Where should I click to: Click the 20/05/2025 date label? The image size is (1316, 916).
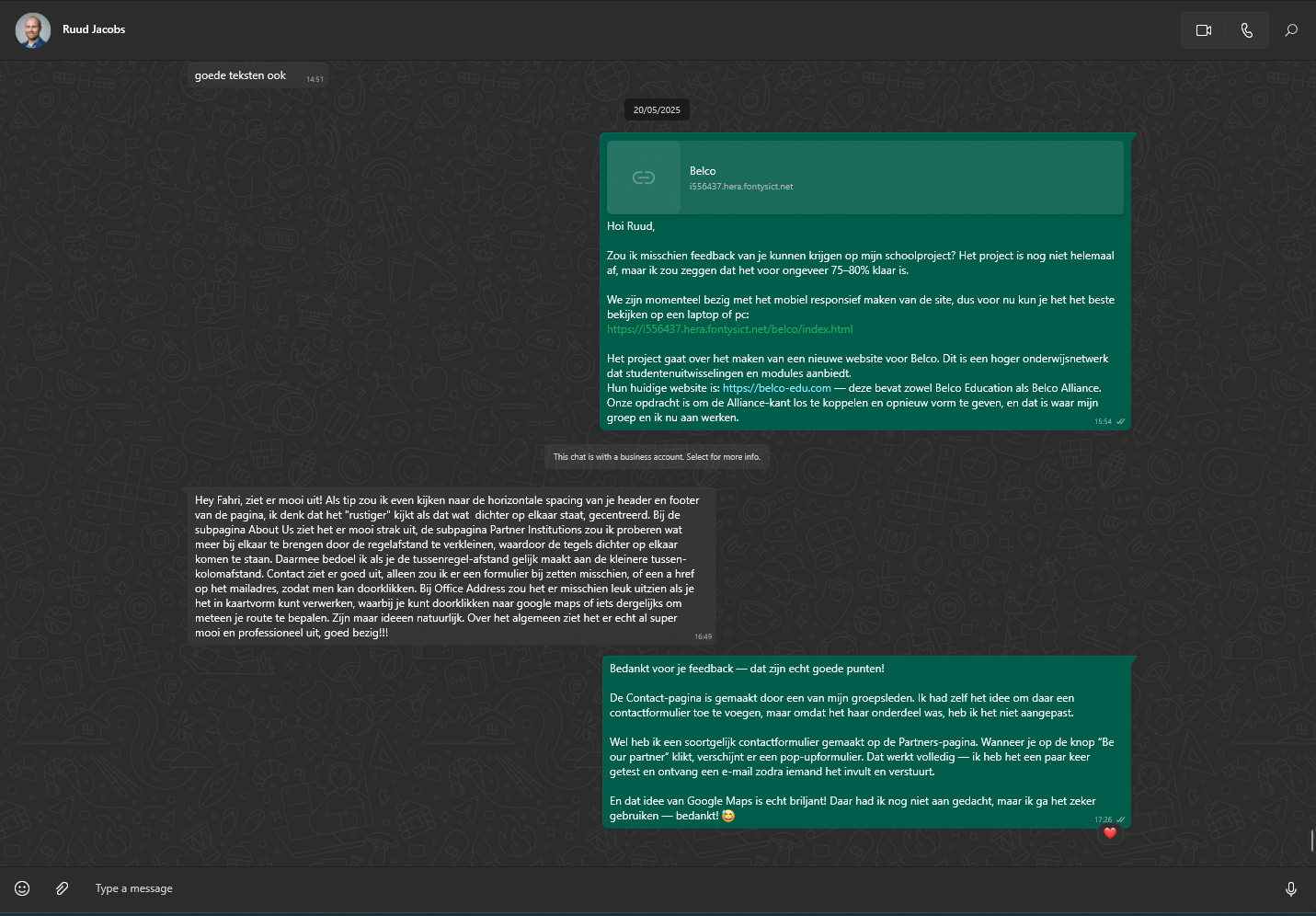tap(657, 110)
